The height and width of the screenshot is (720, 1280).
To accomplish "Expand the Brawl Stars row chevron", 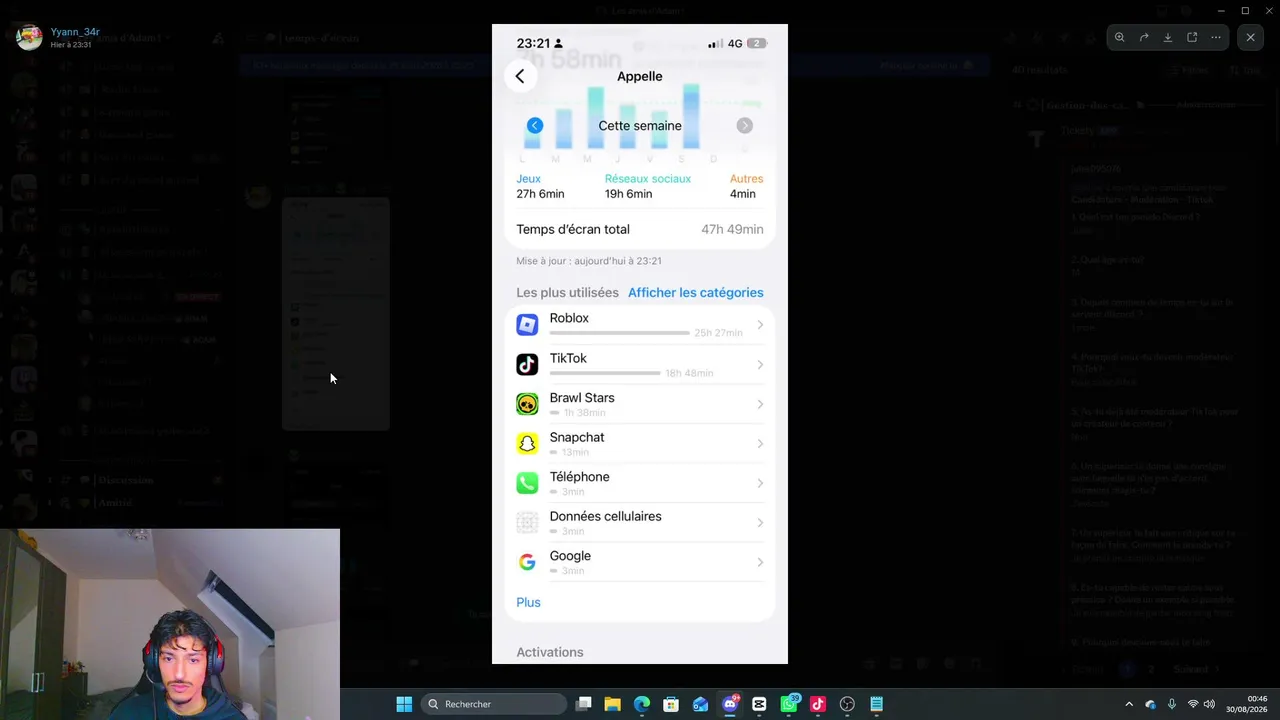I will point(760,404).
